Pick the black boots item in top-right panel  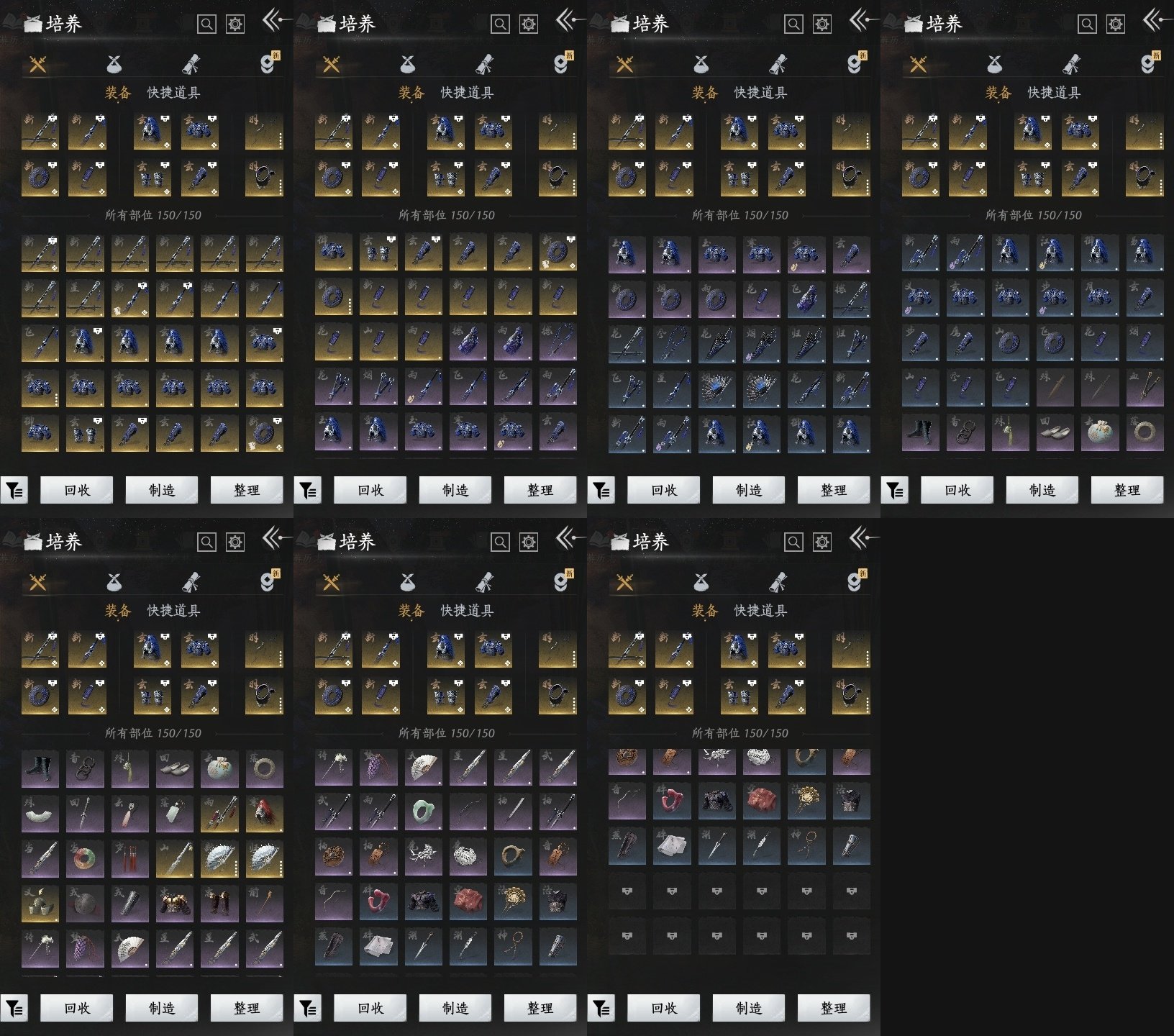coord(920,432)
